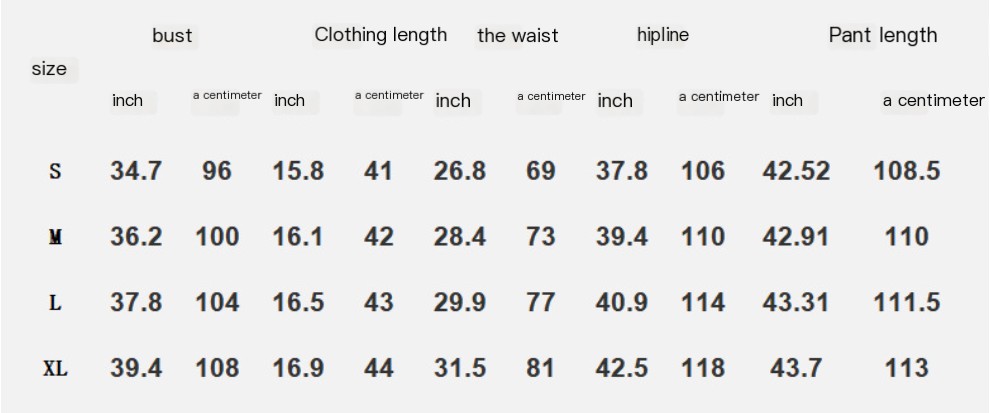Click the pant length value 43.7
Viewport: 990px width, 413px height.
point(796,368)
